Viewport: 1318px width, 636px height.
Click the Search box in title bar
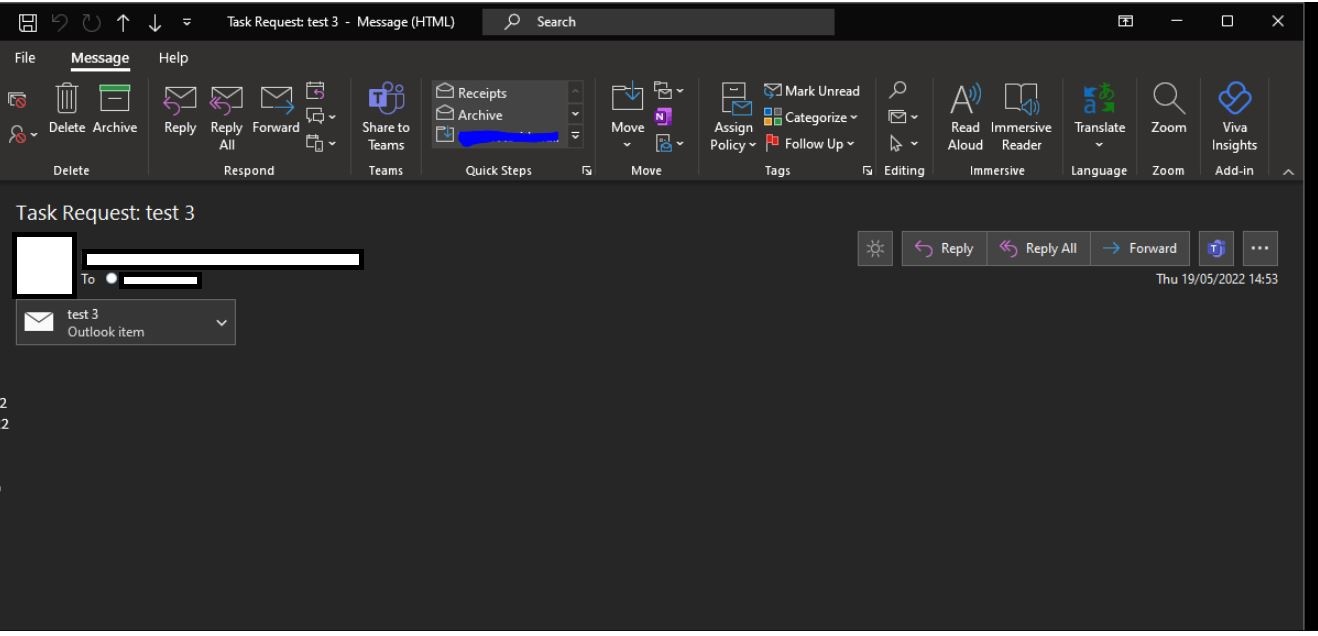[x=658, y=22]
